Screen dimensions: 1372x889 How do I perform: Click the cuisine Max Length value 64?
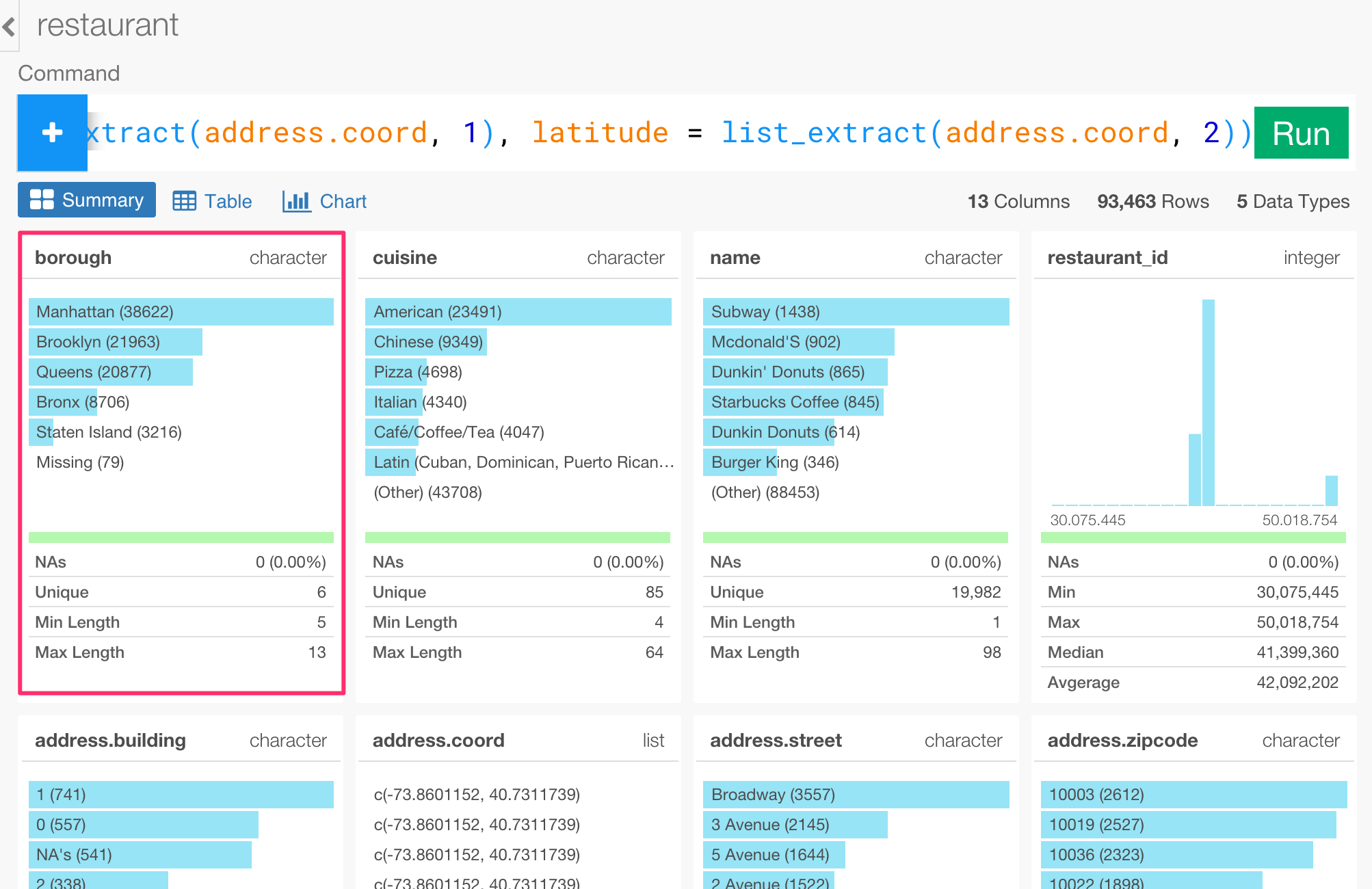click(655, 652)
